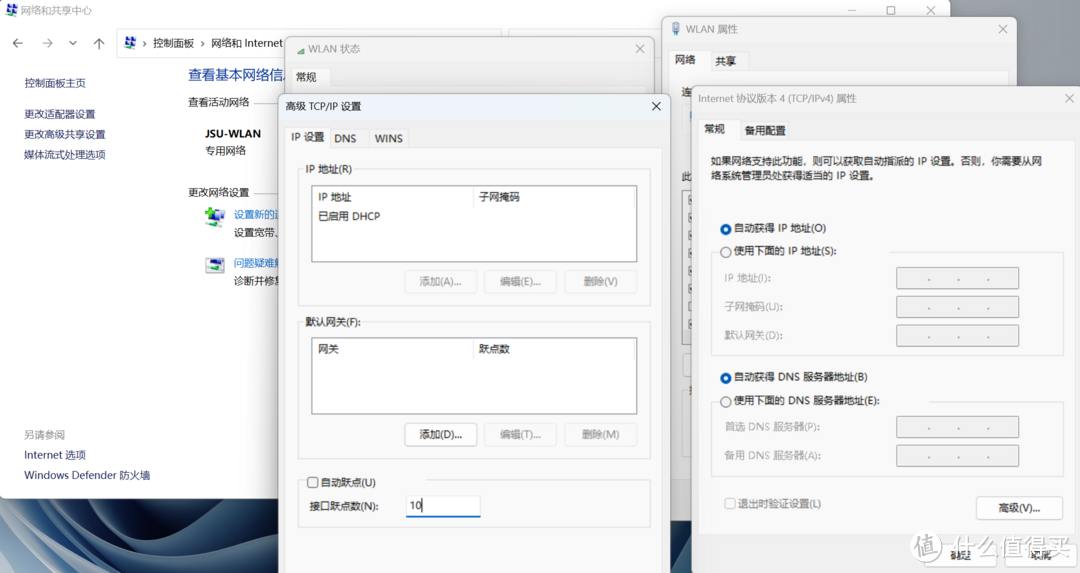The image size is (1080, 573).
Task: Click the 常规 tab in WLAN 状态 window
Action: pos(307,77)
